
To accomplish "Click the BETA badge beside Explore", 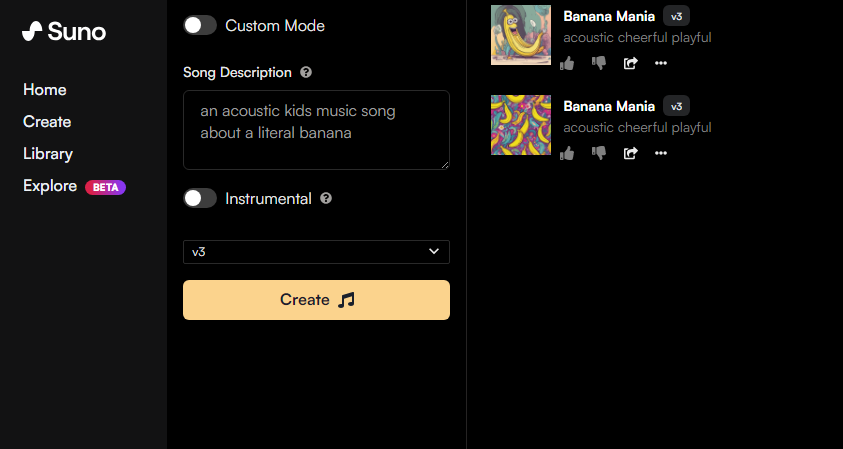I will pyautogui.click(x=105, y=187).
